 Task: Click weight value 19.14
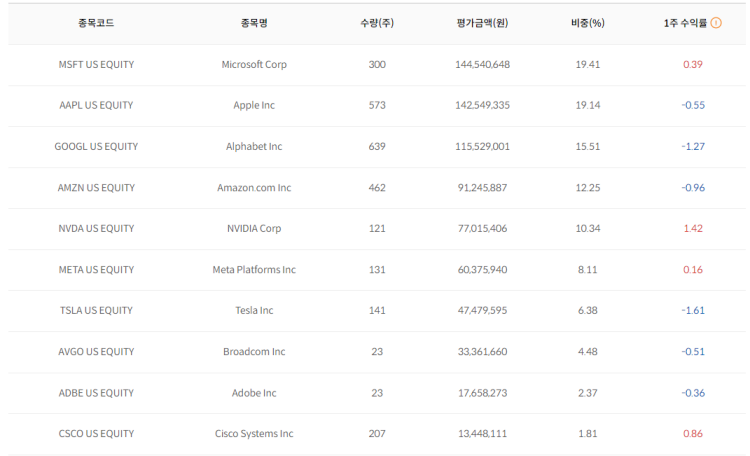[x=587, y=105]
